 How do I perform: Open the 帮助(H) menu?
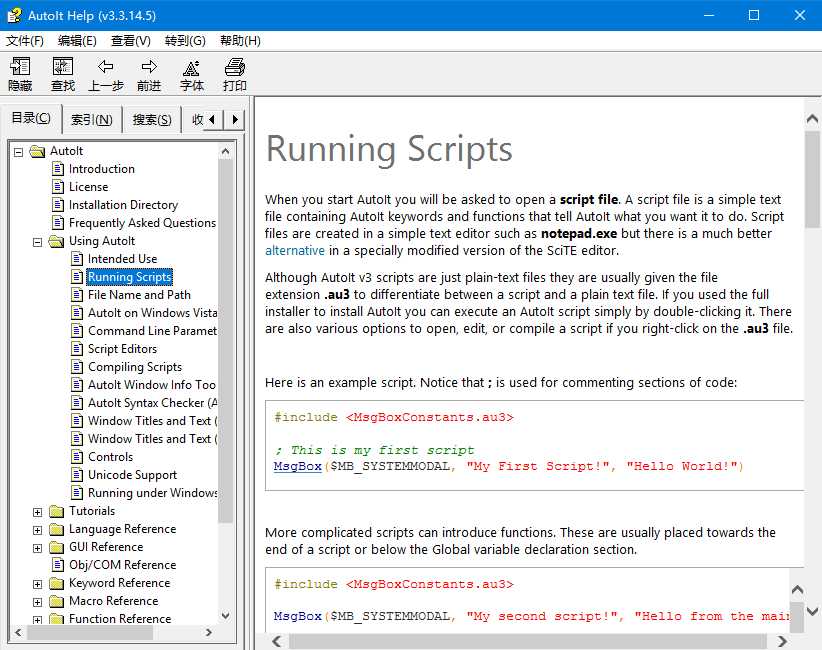click(240, 41)
